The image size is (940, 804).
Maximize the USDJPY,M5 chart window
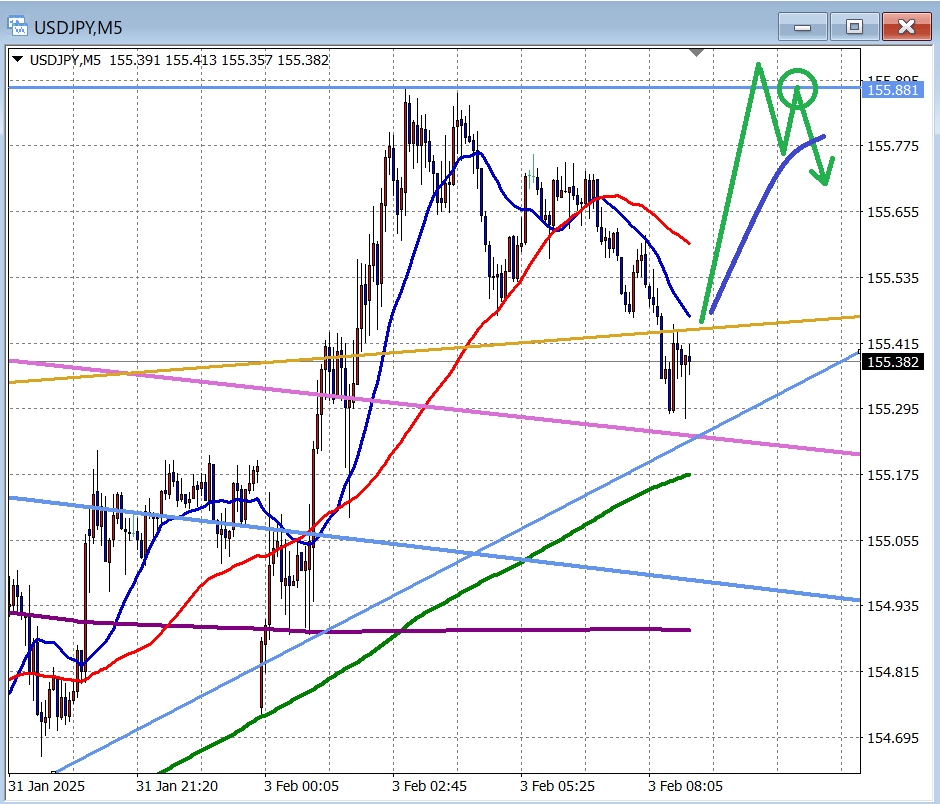[x=854, y=27]
